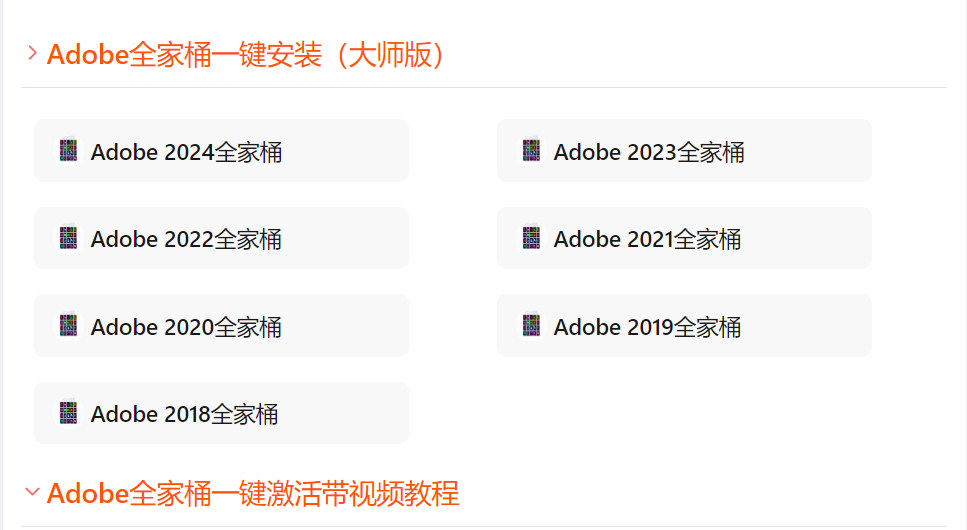
Task: Click the Adobe 2023全家桶 archive icon
Action: click(x=531, y=151)
